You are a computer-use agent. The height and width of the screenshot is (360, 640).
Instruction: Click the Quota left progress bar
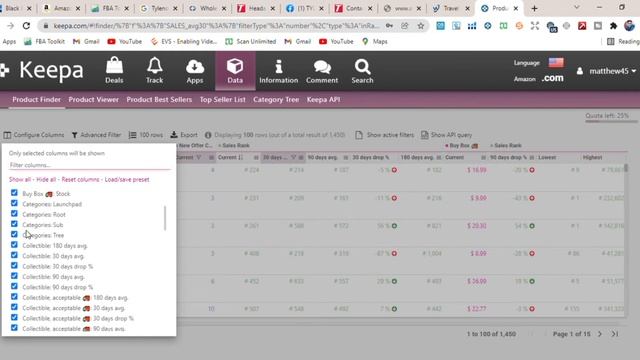coord(611,121)
